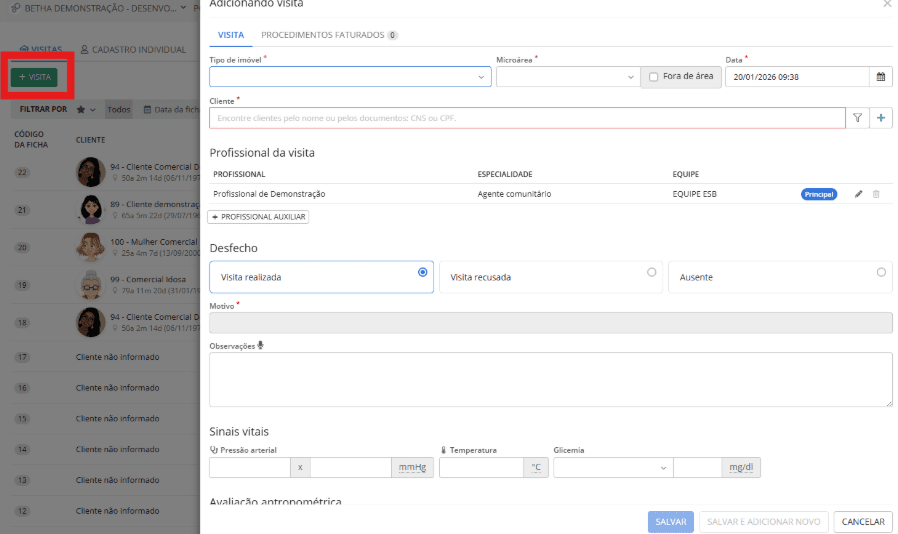
Task: Select Visita recusada outcome
Action: tap(652, 272)
